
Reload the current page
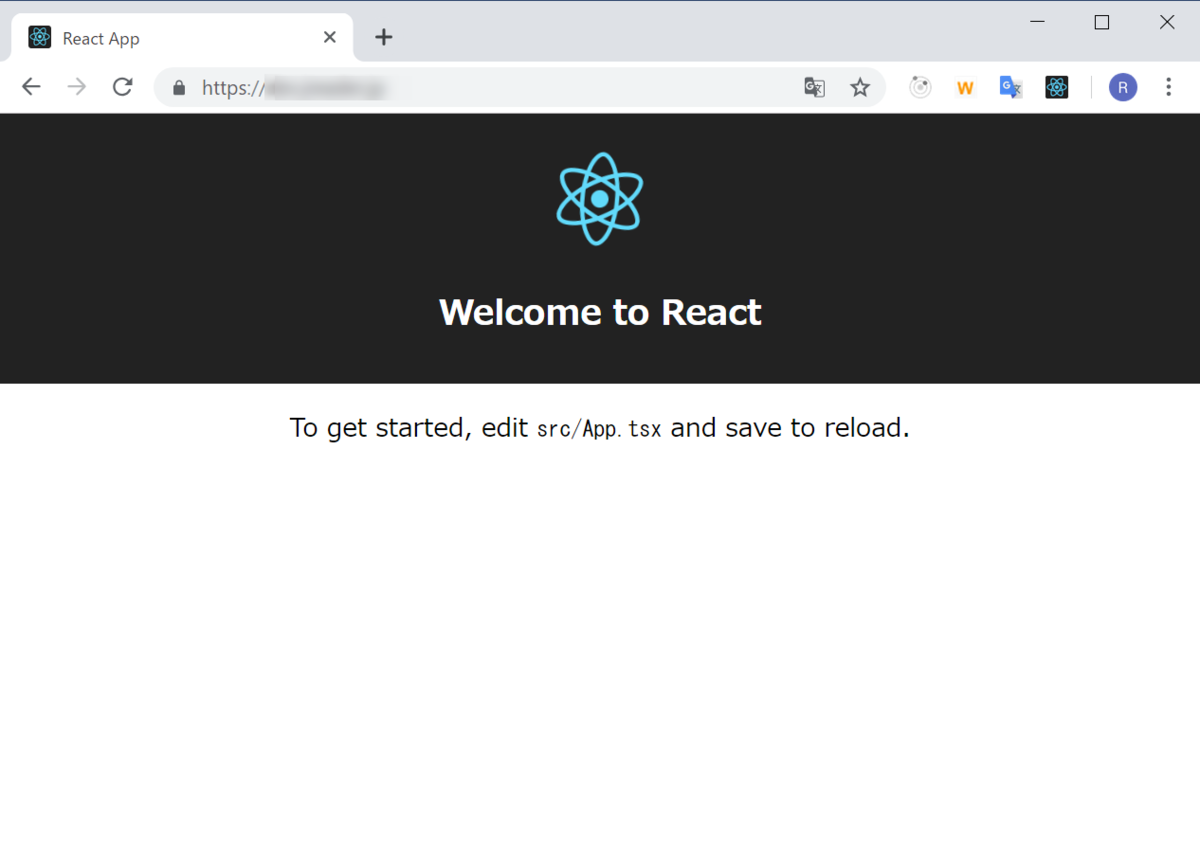click(x=123, y=87)
